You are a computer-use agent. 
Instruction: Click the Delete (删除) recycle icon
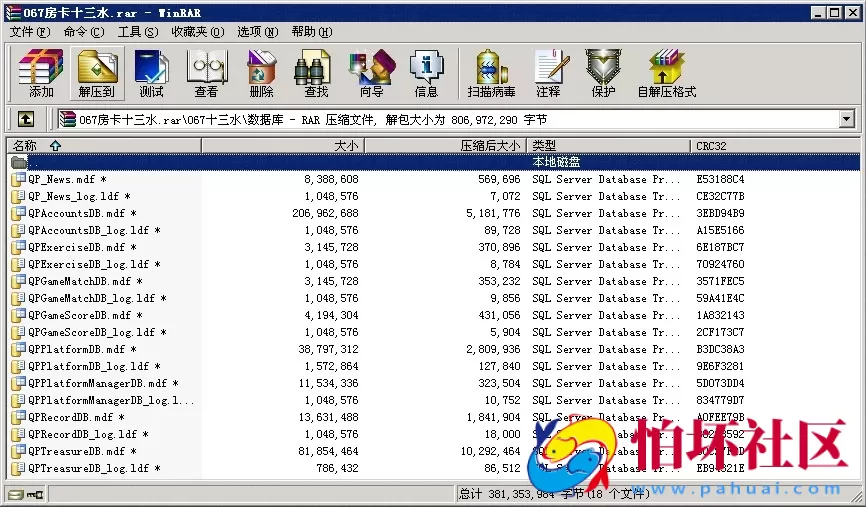pyautogui.click(x=261, y=73)
